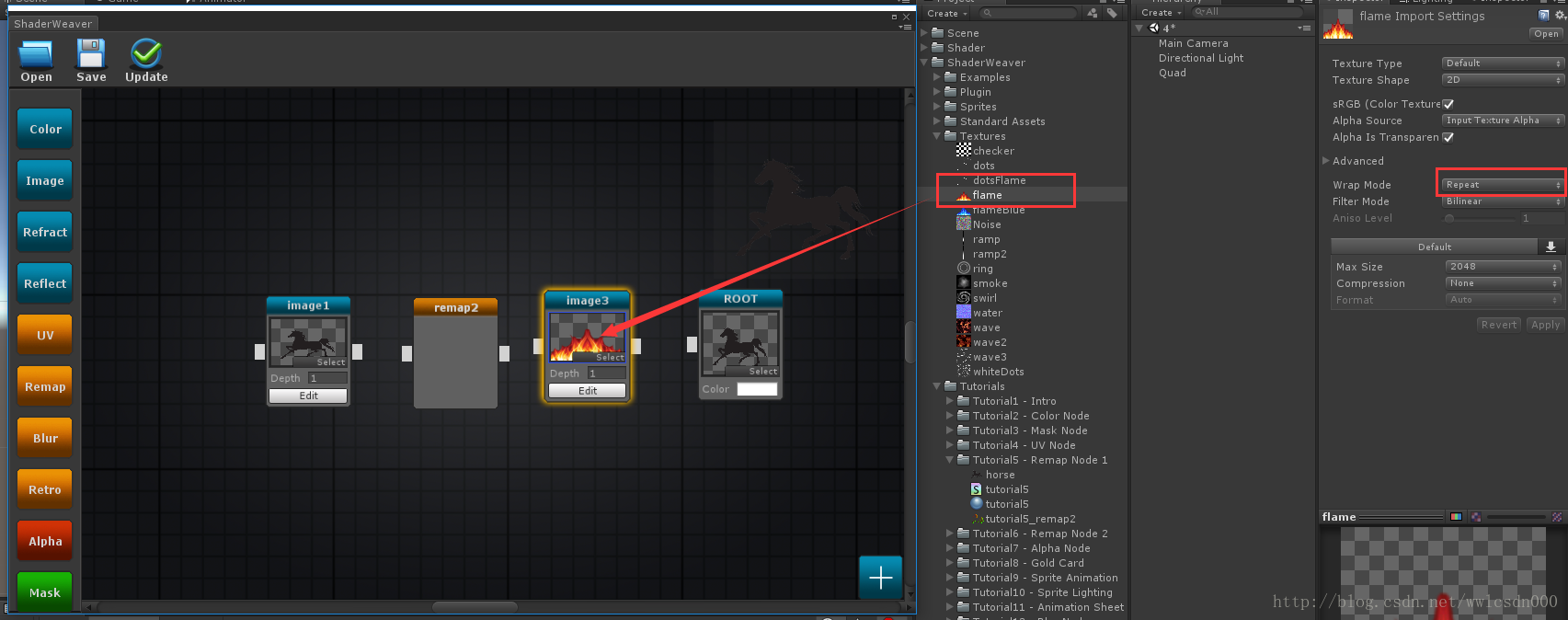Viewport: 1568px width, 620px height.
Task: Open the Hierarchy panel Create menu
Action: coord(1162,13)
